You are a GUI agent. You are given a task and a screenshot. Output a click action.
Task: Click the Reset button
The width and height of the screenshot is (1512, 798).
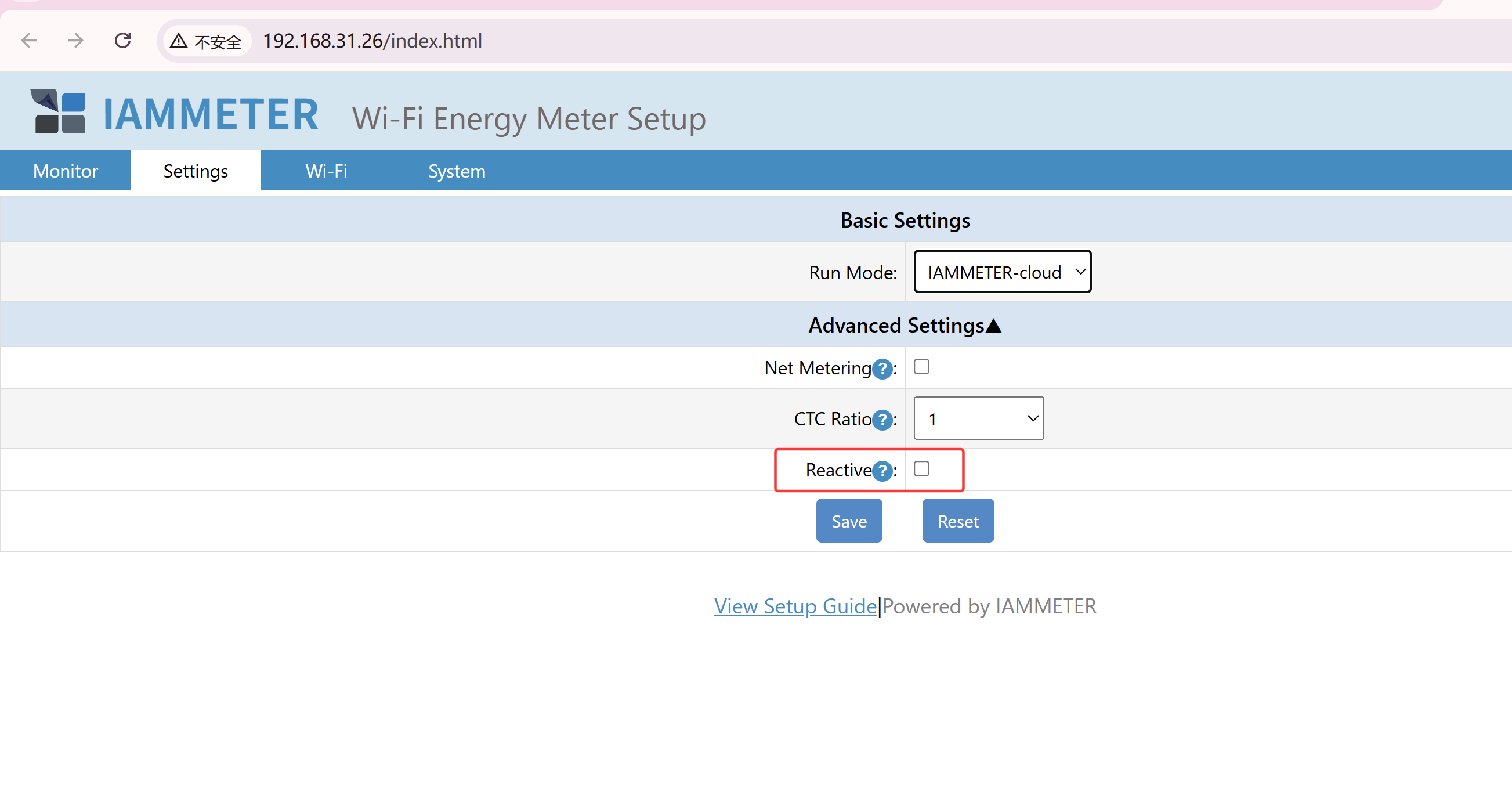[x=957, y=520]
